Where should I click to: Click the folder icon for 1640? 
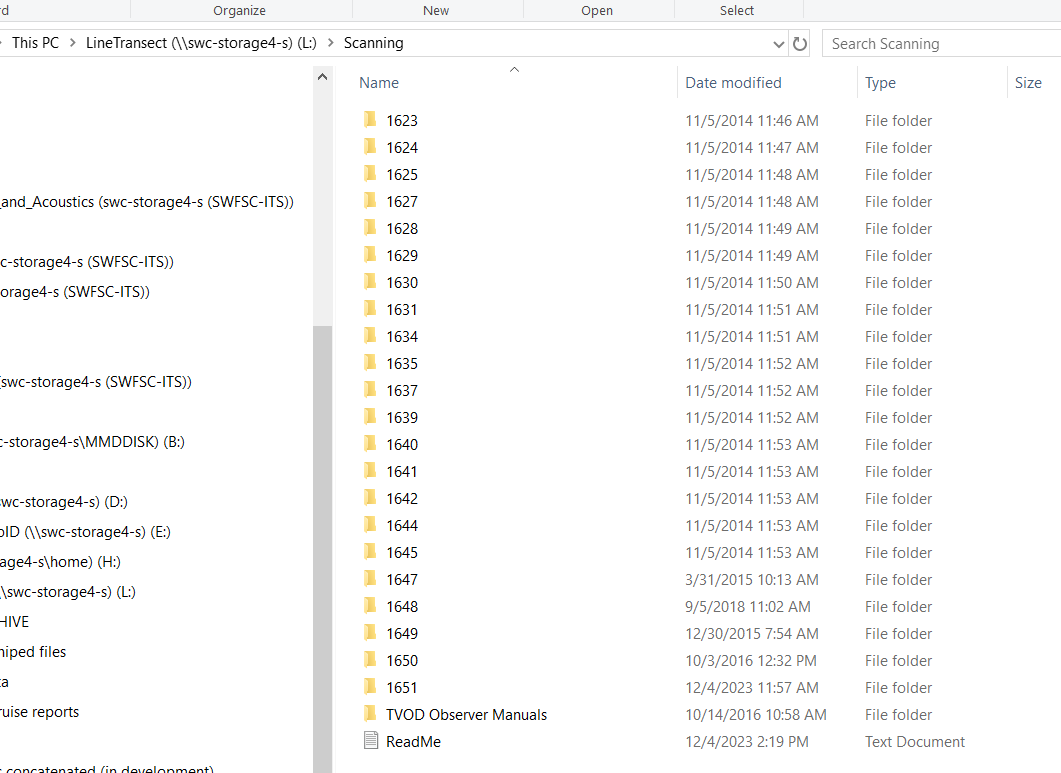pos(370,445)
